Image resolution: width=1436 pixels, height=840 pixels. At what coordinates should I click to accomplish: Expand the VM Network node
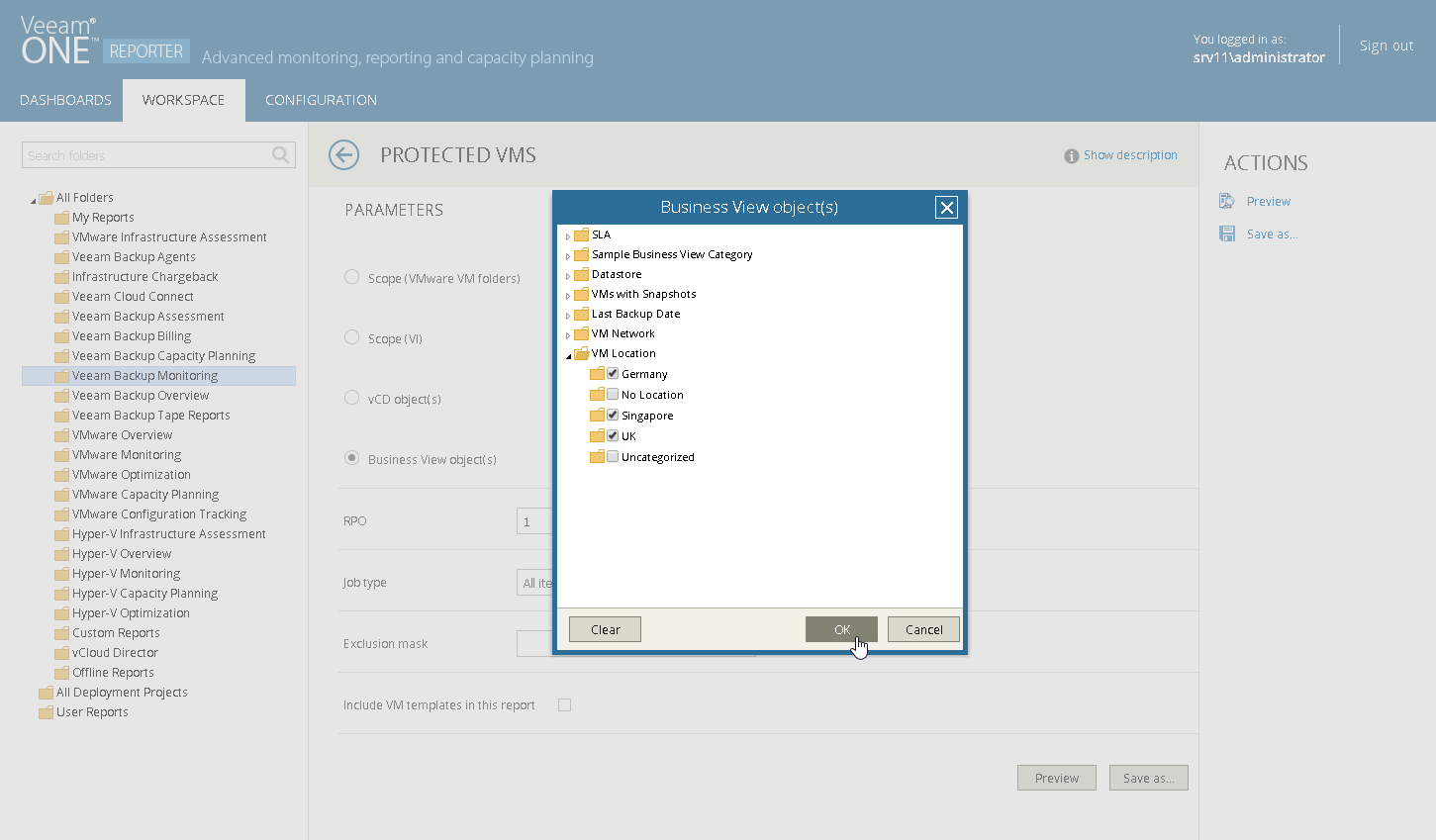tap(568, 335)
